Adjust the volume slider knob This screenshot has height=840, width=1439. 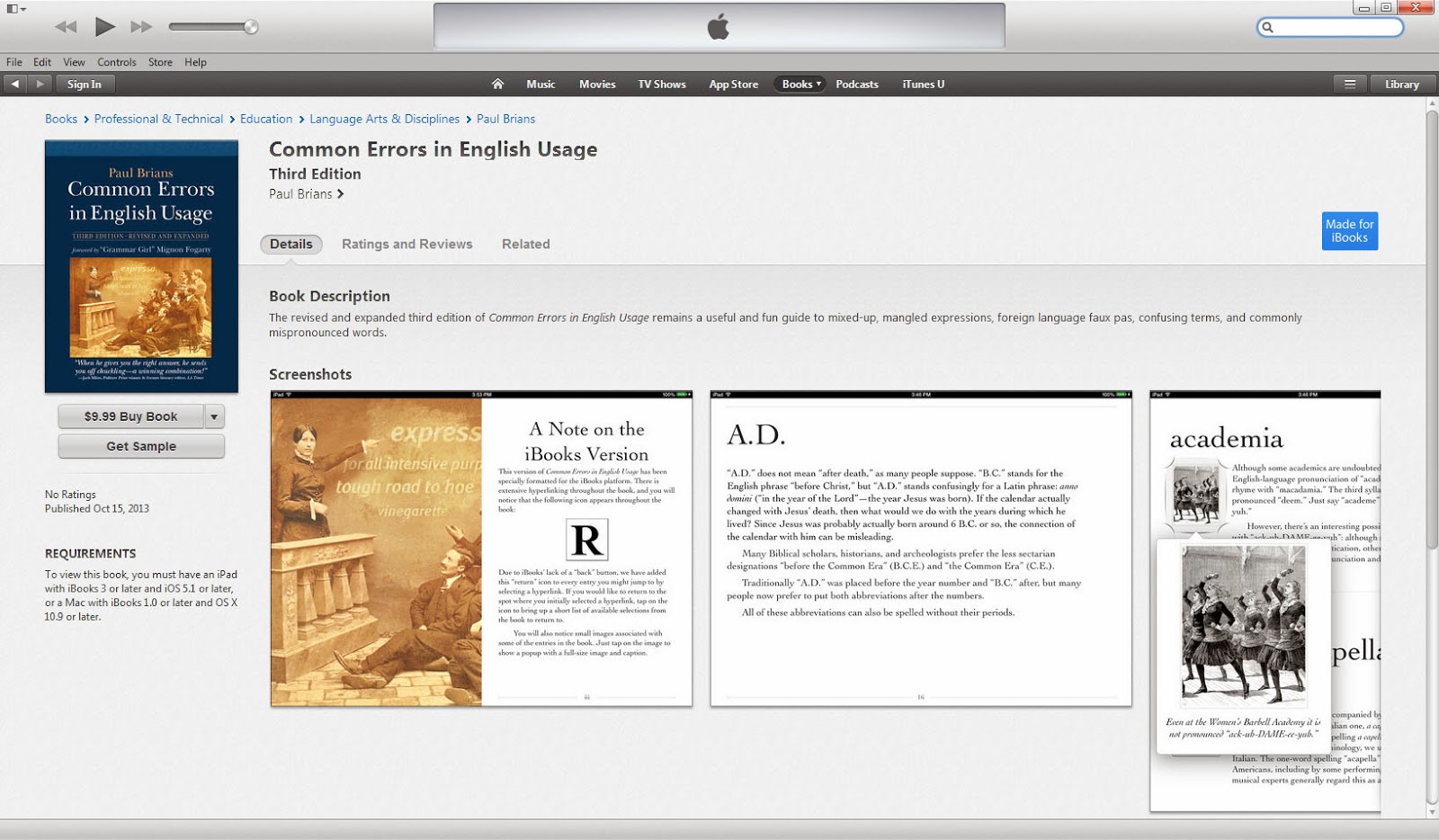click(x=252, y=27)
